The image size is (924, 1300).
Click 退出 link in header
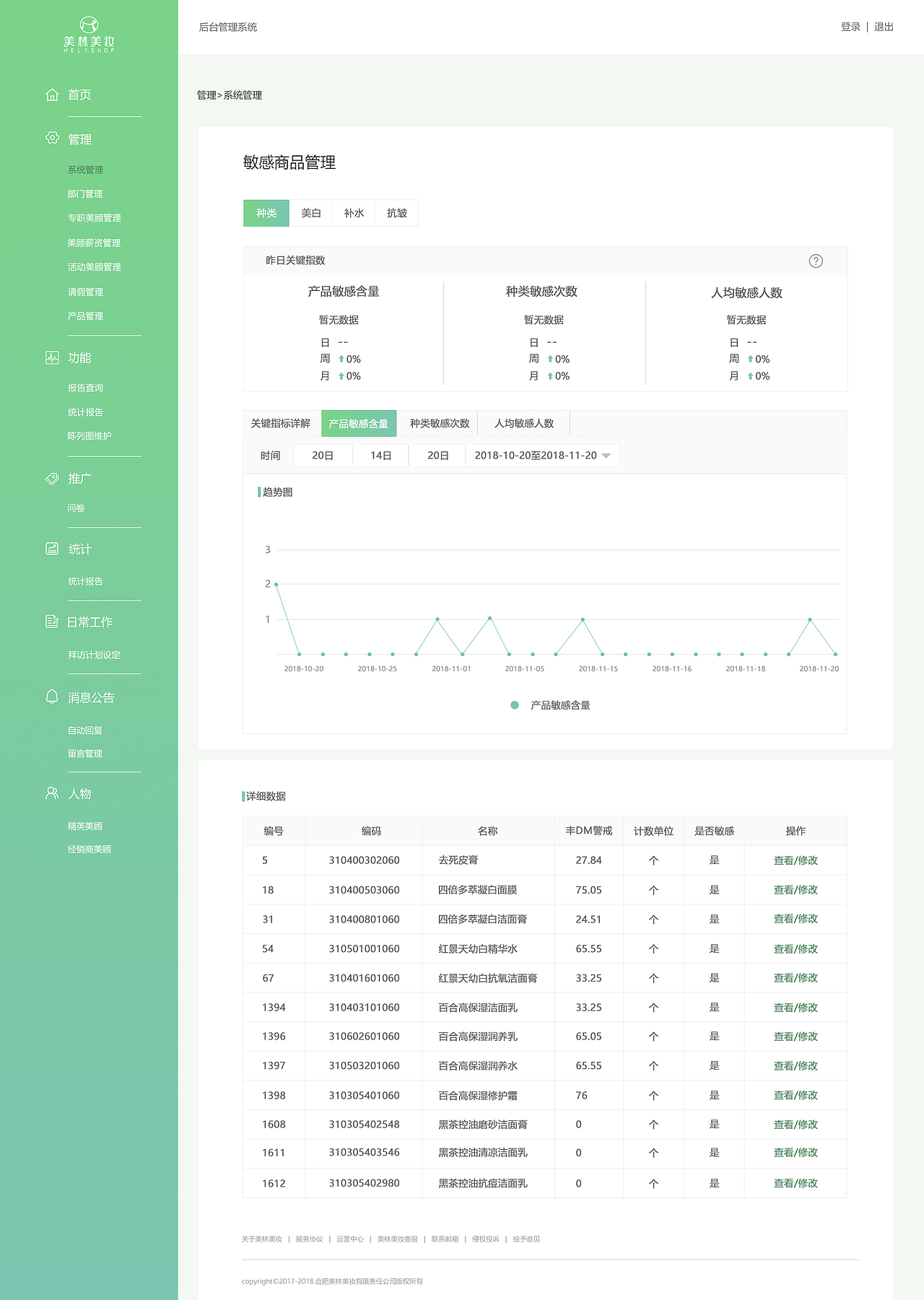coord(884,27)
